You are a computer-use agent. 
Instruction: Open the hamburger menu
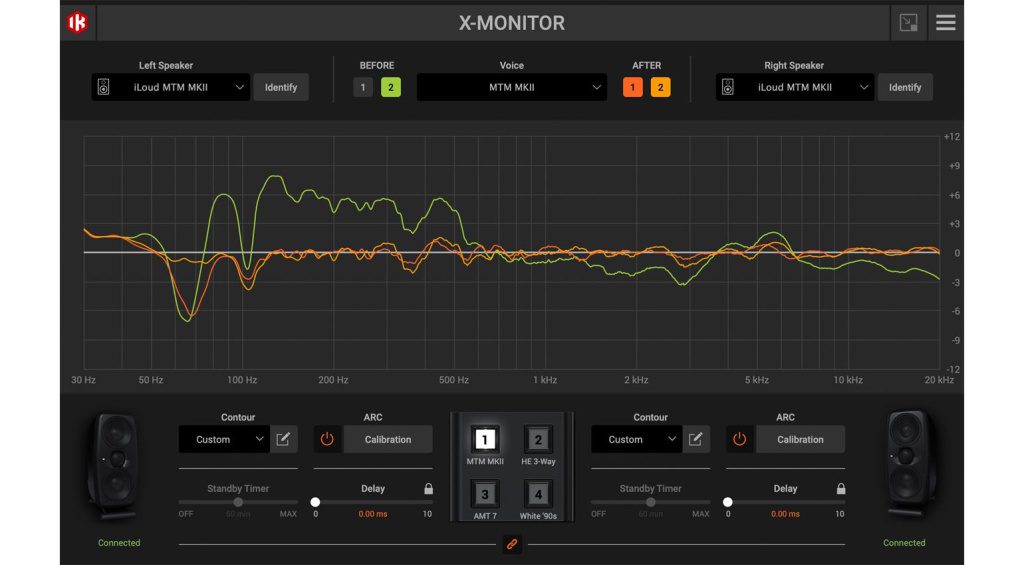coord(945,22)
